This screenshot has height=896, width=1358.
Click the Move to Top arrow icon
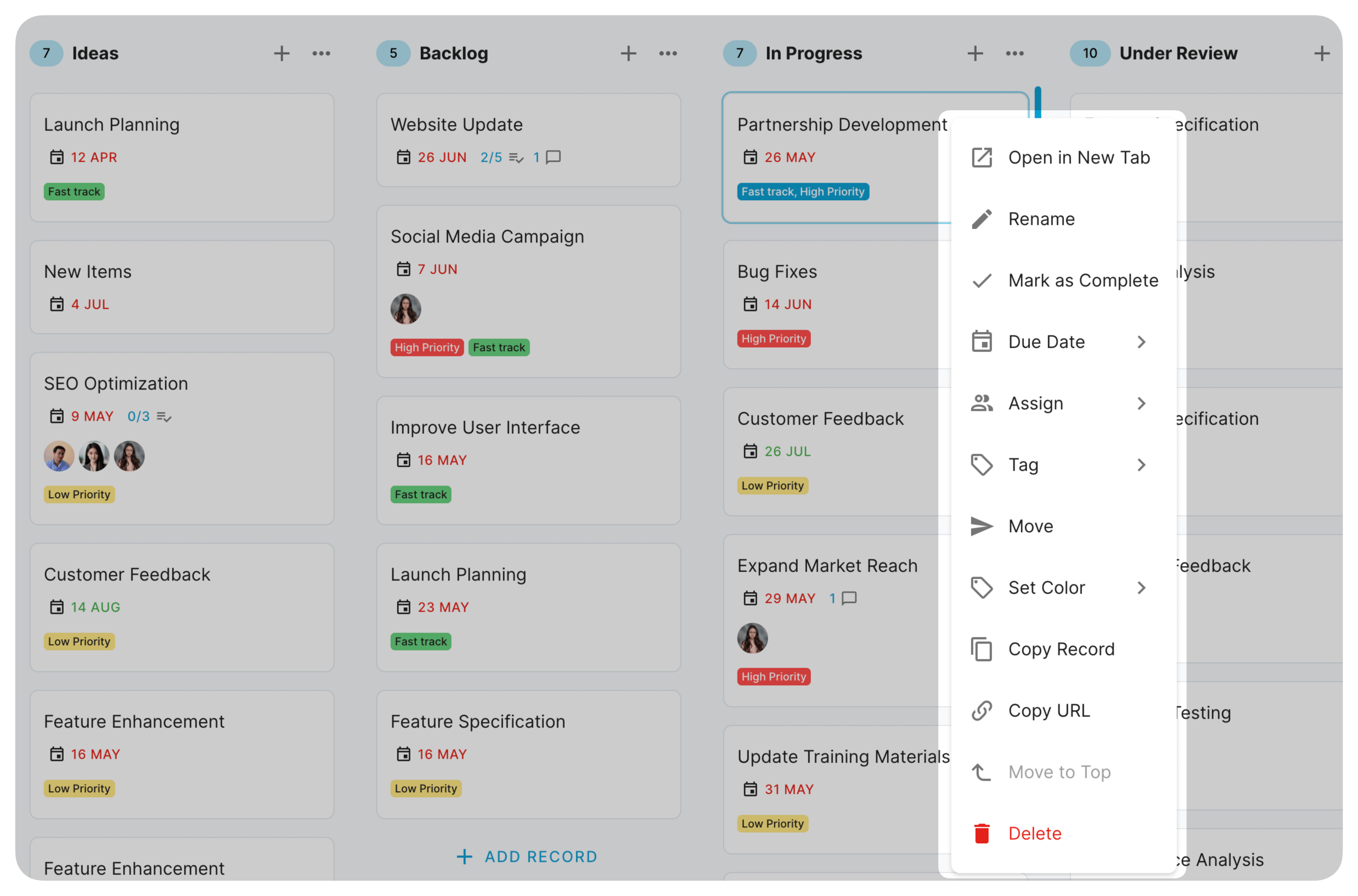982,772
